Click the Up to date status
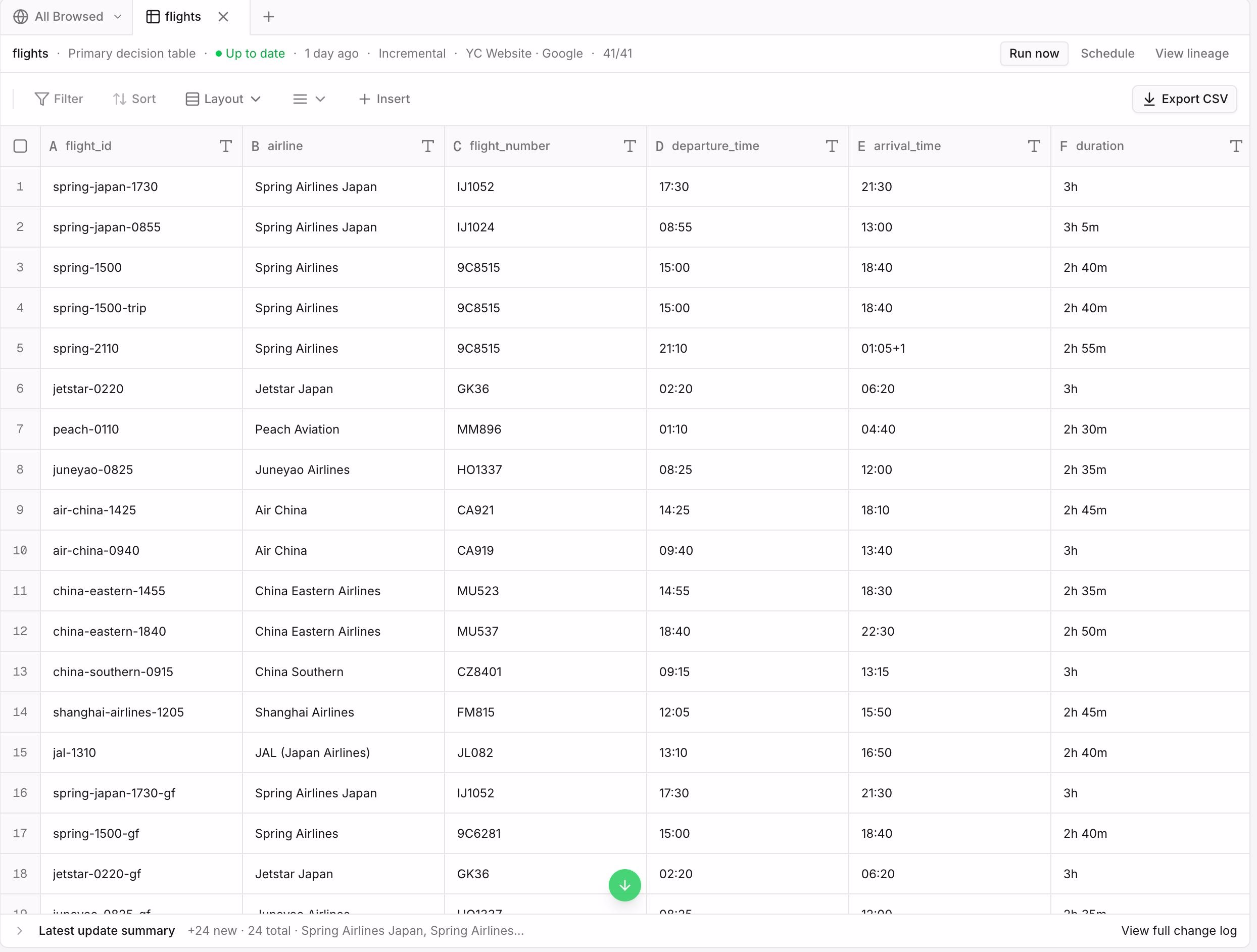 click(x=250, y=54)
